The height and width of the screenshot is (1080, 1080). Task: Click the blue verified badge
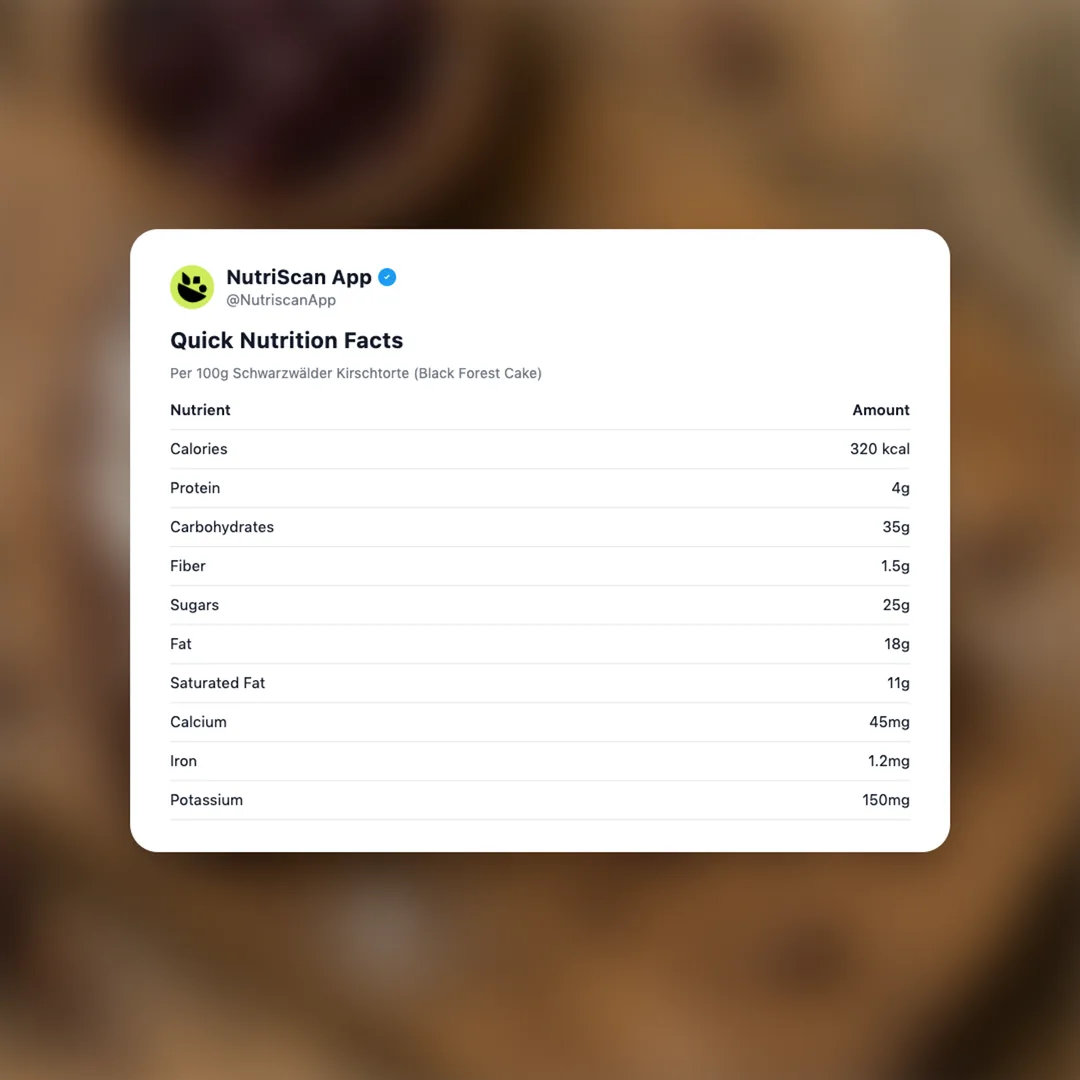click(x=387, y=277)
